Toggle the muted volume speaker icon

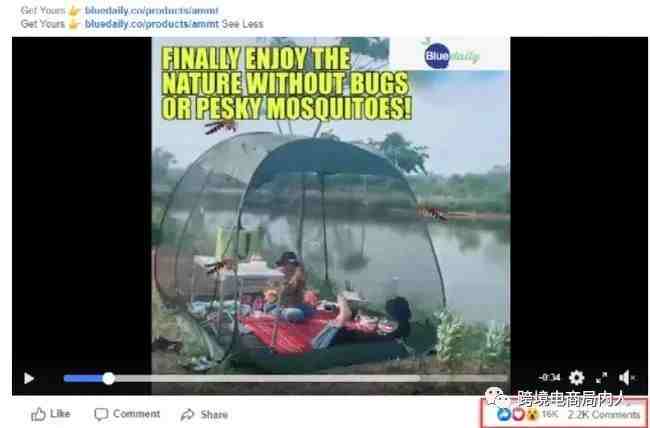pyautogui.click(x=627, y=378)
